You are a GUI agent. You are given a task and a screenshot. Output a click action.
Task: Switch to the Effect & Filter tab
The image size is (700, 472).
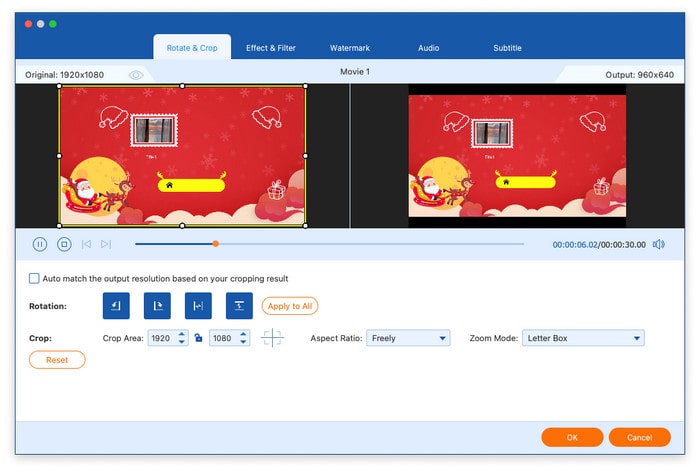point(270,48)
